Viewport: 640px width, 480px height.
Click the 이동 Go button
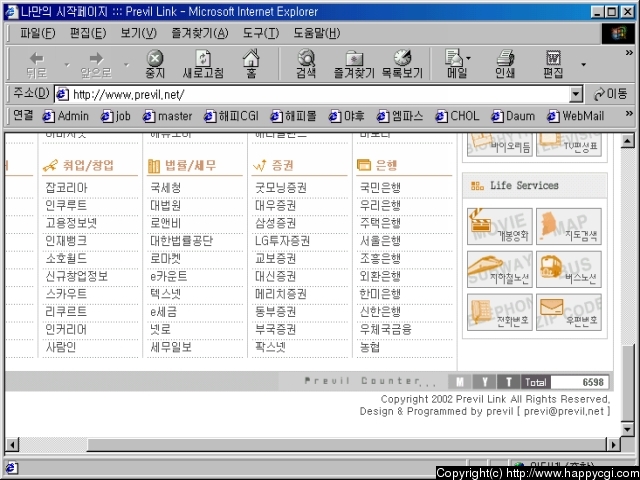pyautogui.click(x=610, y=94)
